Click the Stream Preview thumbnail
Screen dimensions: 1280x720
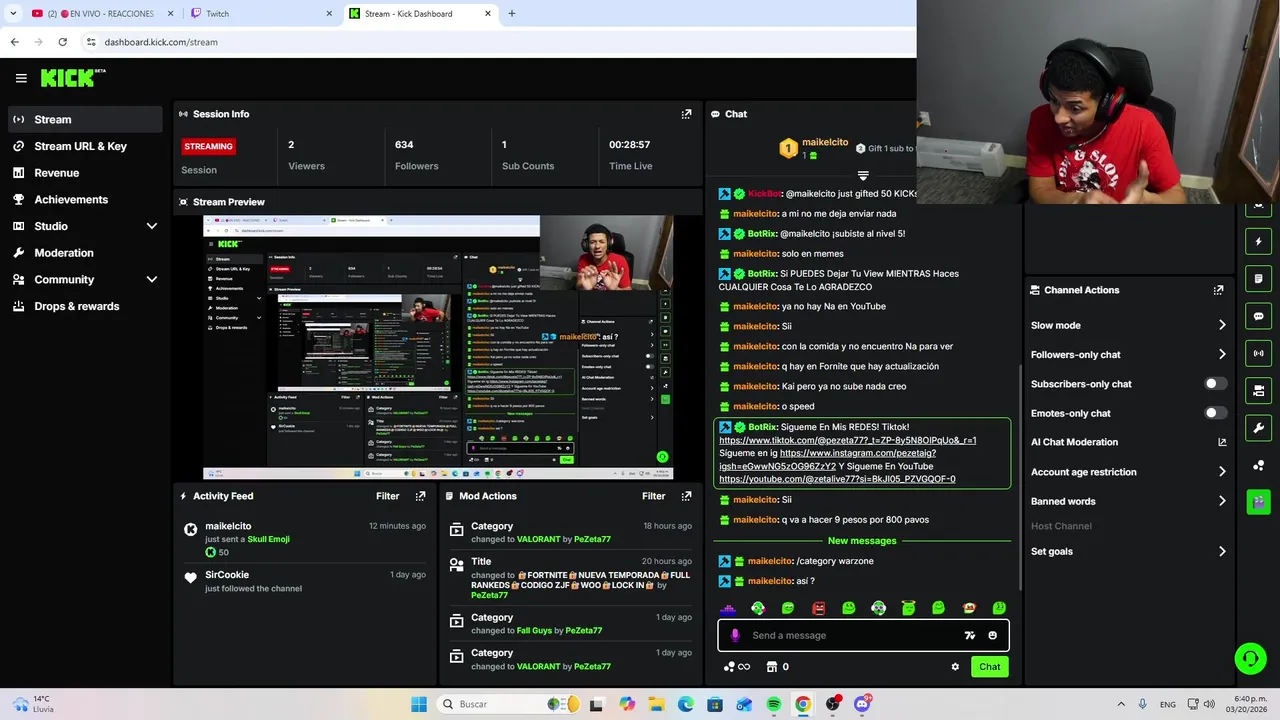tap(438, 347)
